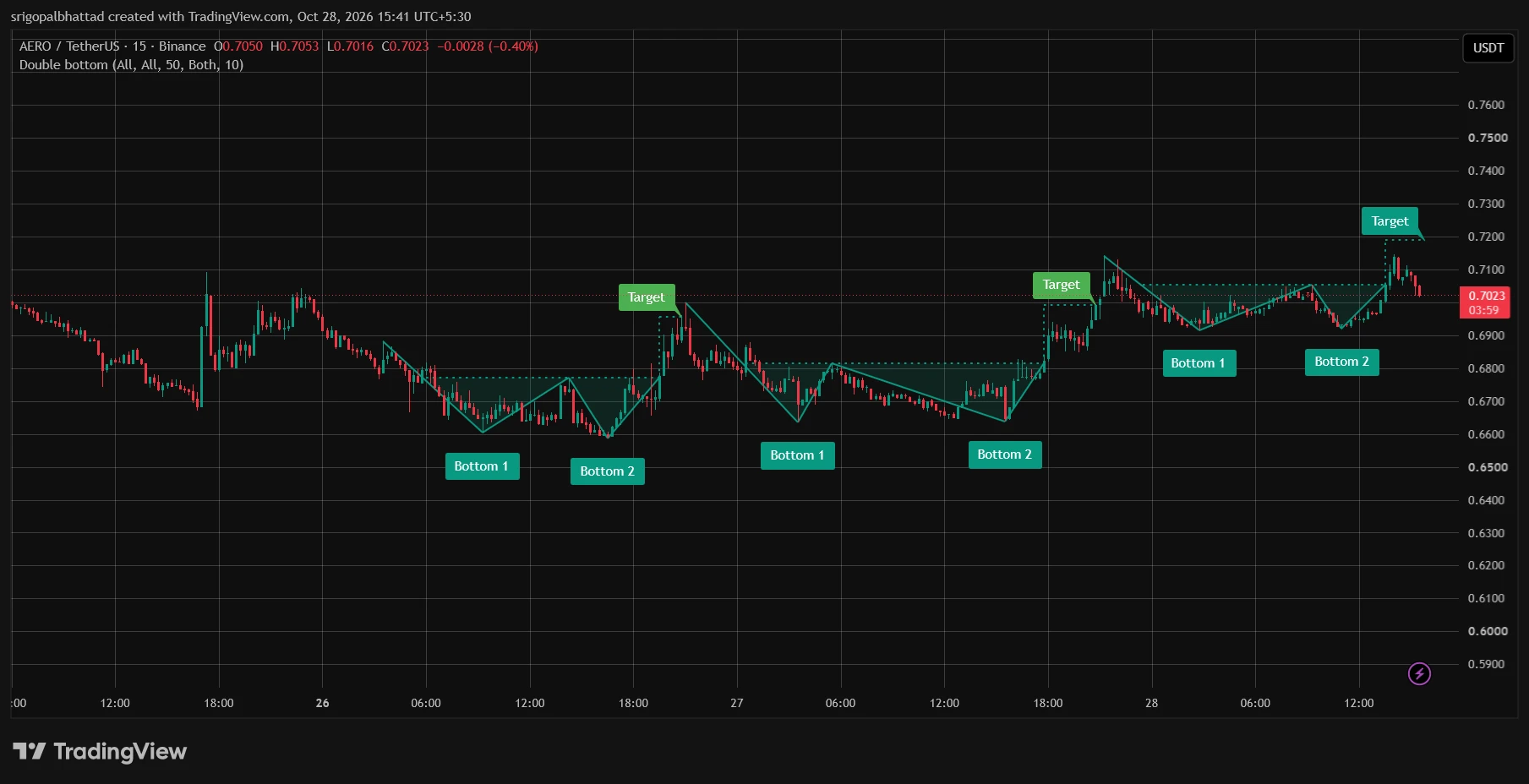Click the date label 28 on the time axis
The image size is (1529, 784).
click(1151, 703)
